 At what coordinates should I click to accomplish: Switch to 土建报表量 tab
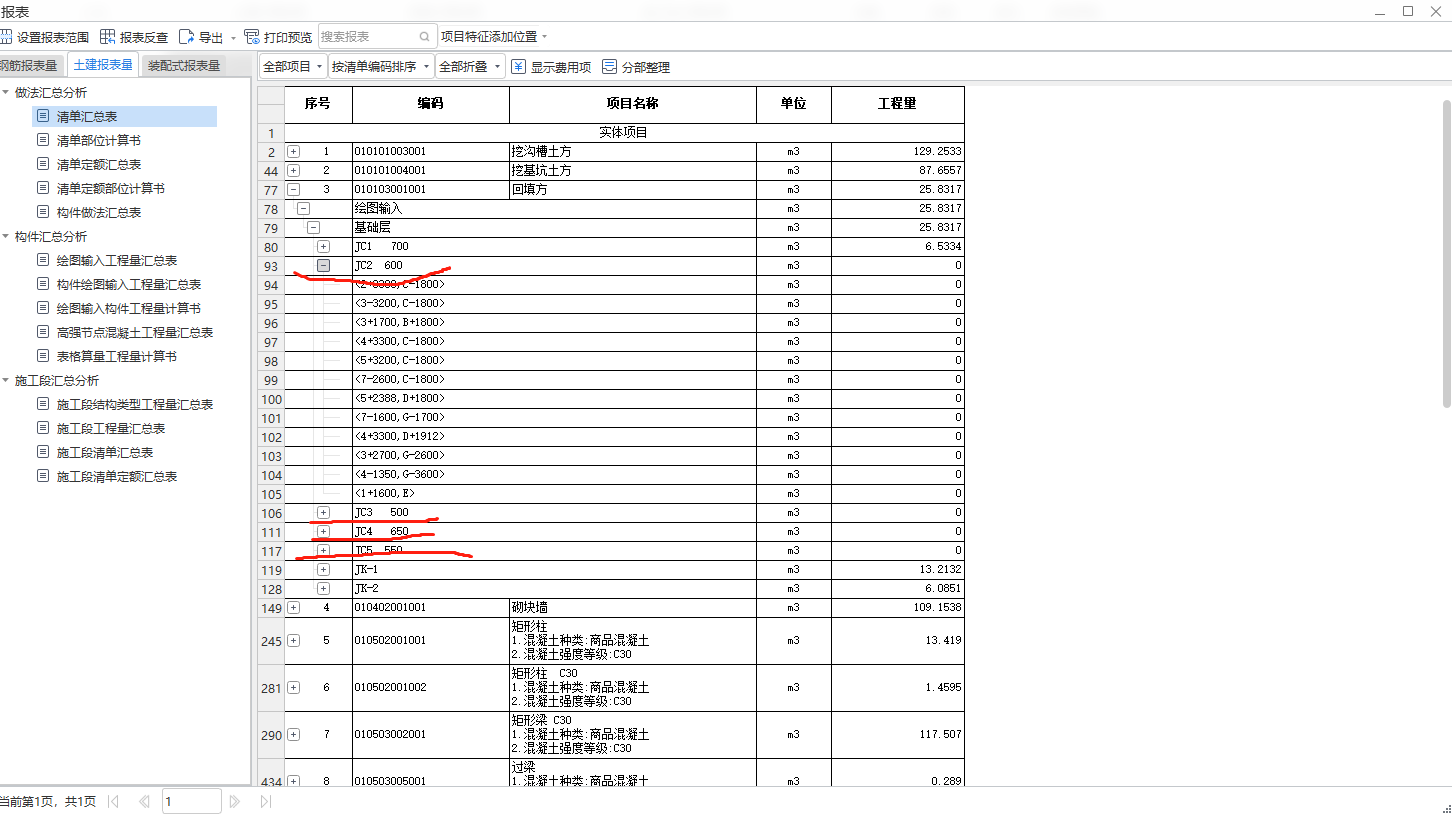(x=103, y=65)
